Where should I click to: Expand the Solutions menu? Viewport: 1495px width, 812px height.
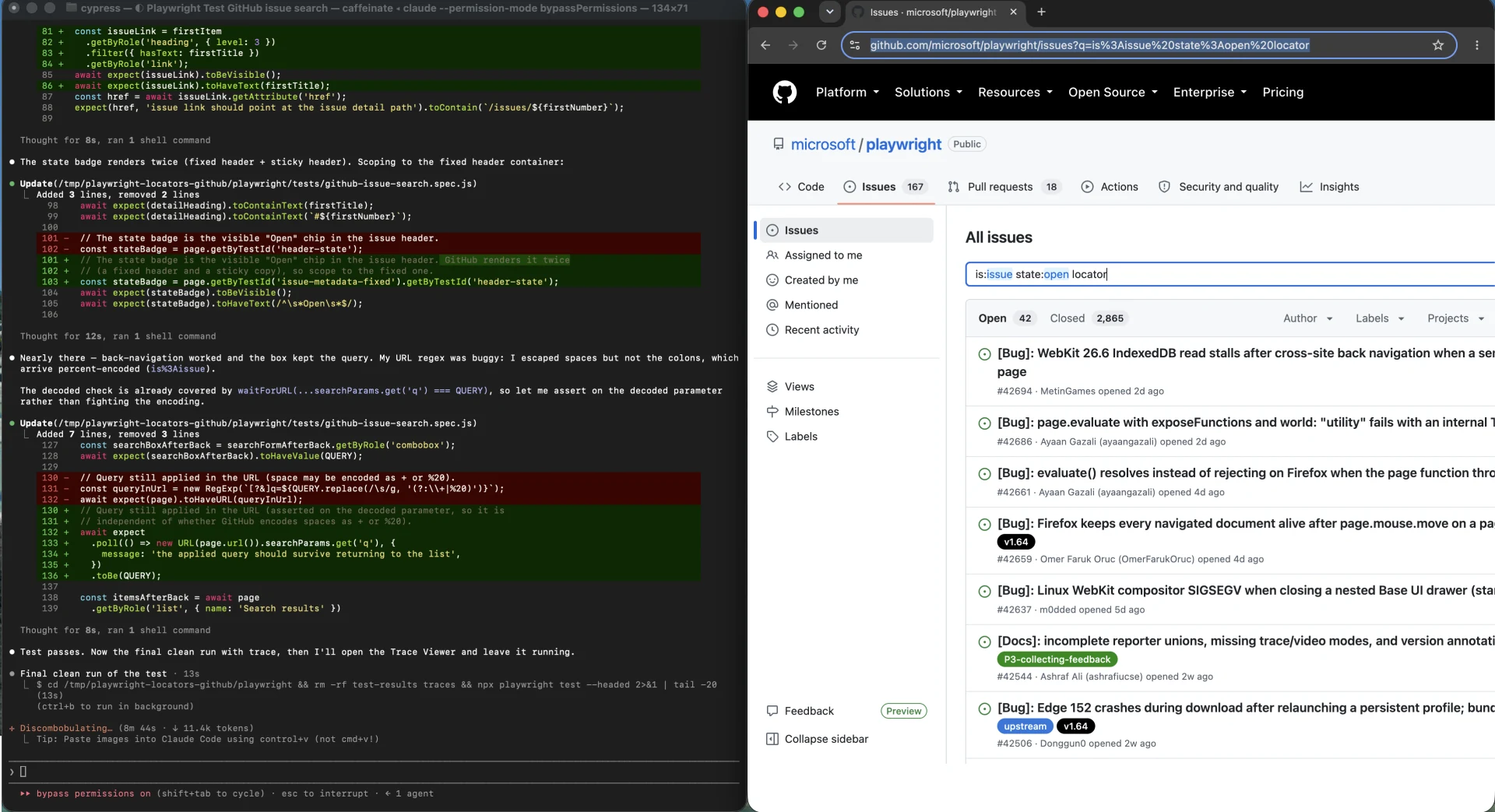(928, 92)
